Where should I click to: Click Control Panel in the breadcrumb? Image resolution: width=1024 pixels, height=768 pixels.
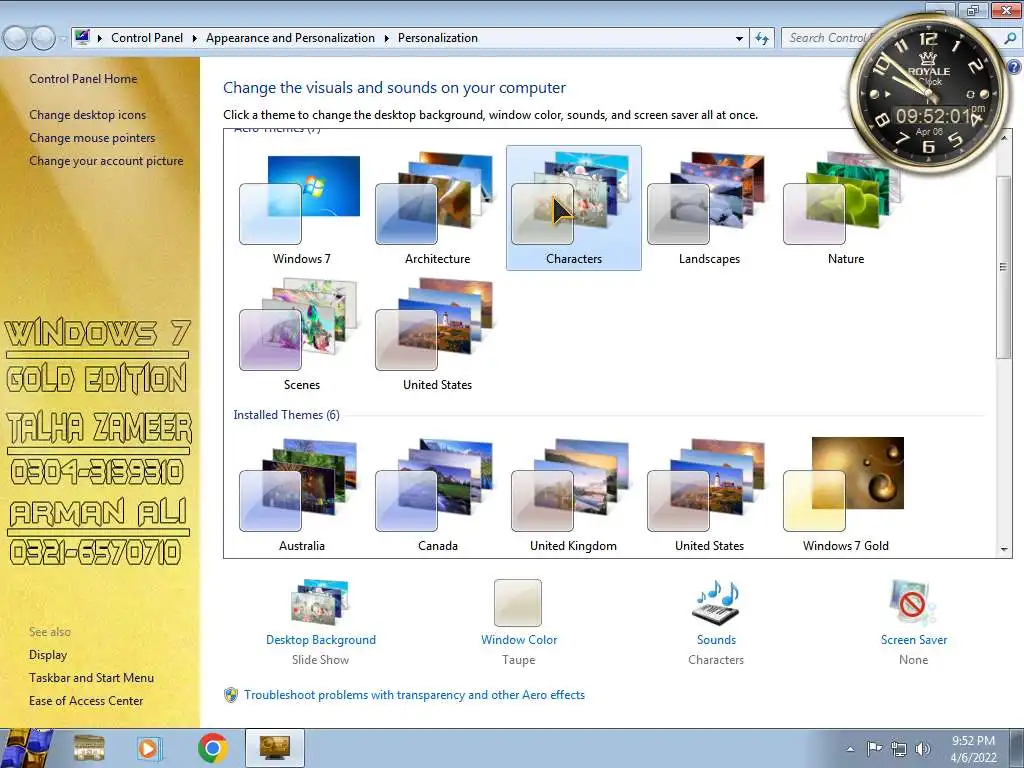(x=147, y=38)
